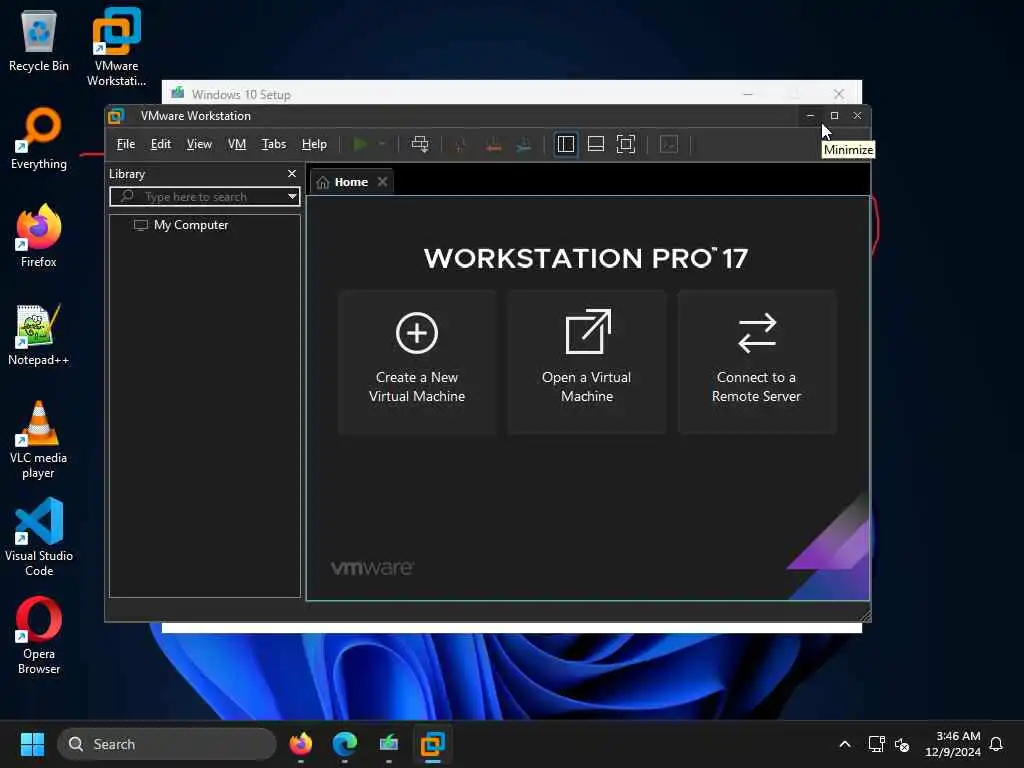Switch to Windows 10 Setup taskbar icon
The image size is (1024, 768).
pyautogui.click(x=389, y=744)
